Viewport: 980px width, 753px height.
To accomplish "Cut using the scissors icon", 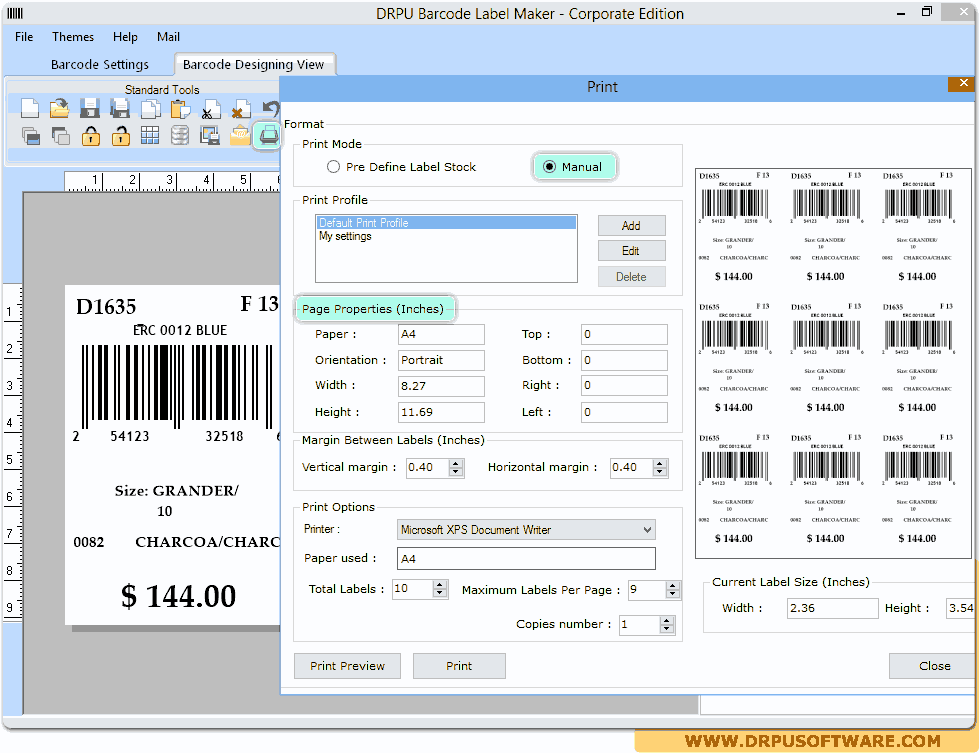I will pos(210,109).
